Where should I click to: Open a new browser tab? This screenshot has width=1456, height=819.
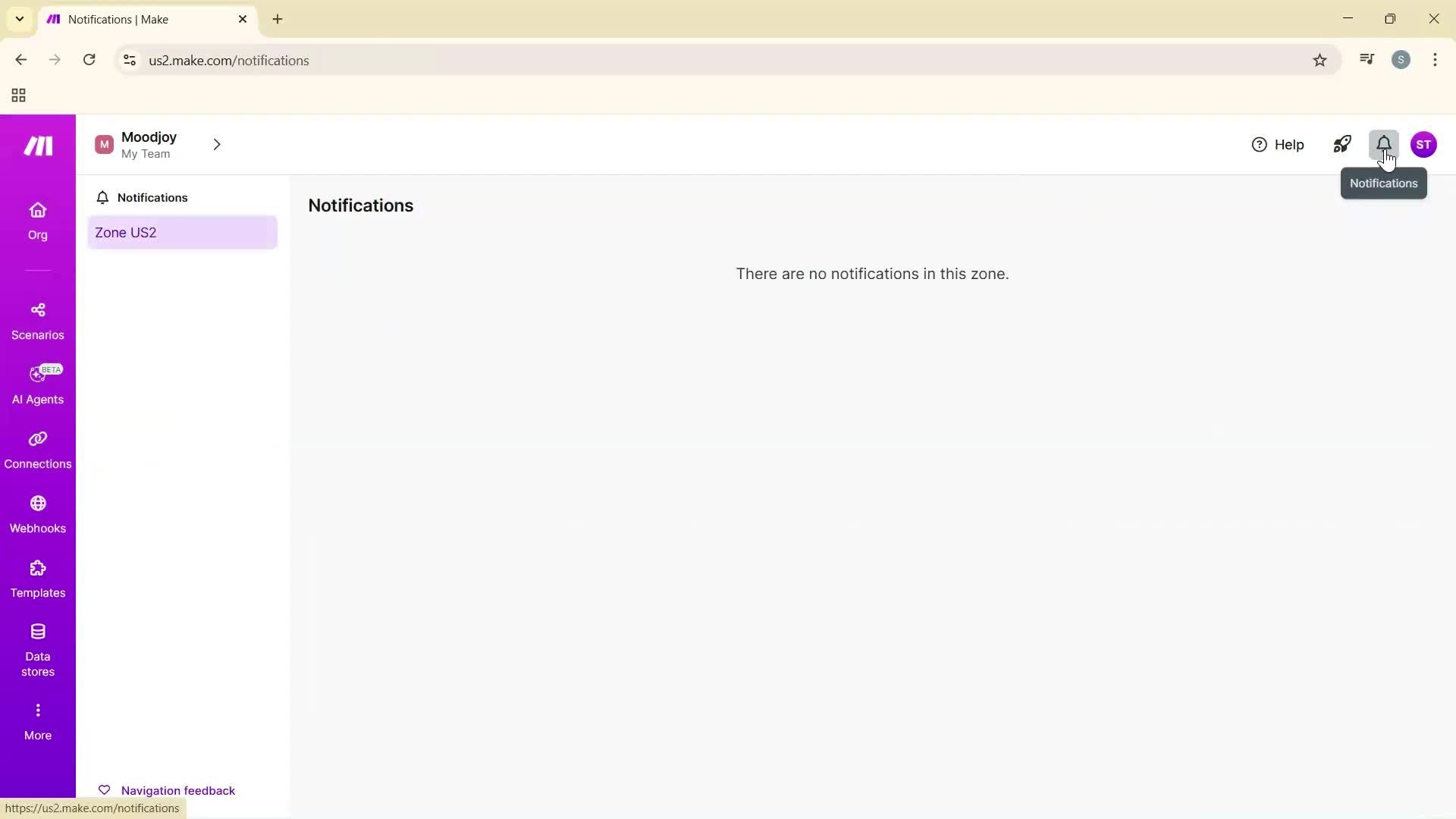coord(277,19)
